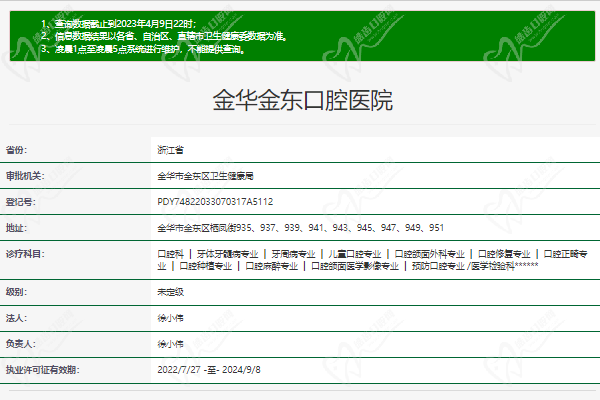
Task: Click the 金华金东口腔医院 page title
Action: tap(302, 100)
